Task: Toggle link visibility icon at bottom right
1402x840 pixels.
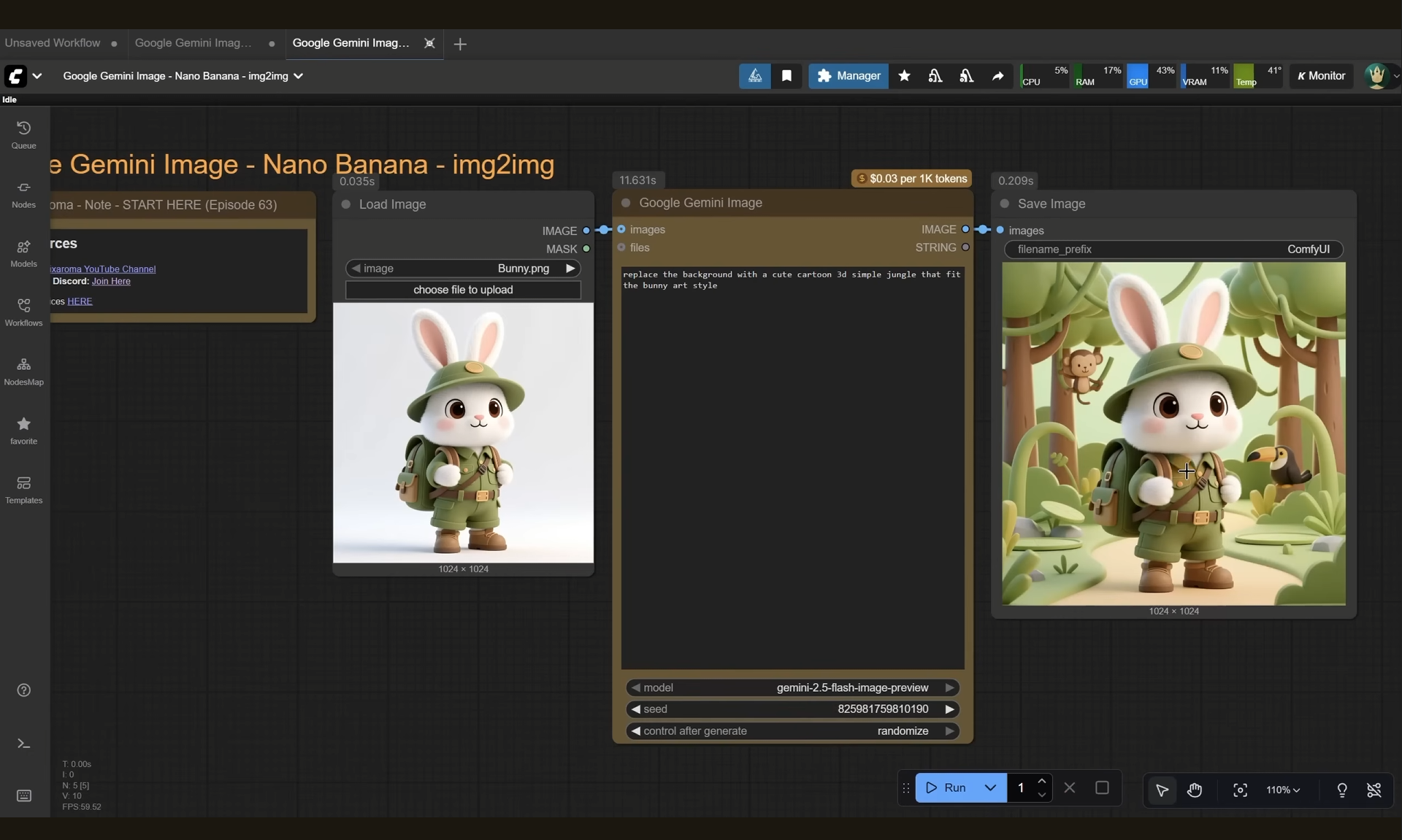Action: tap(1374, 790)
